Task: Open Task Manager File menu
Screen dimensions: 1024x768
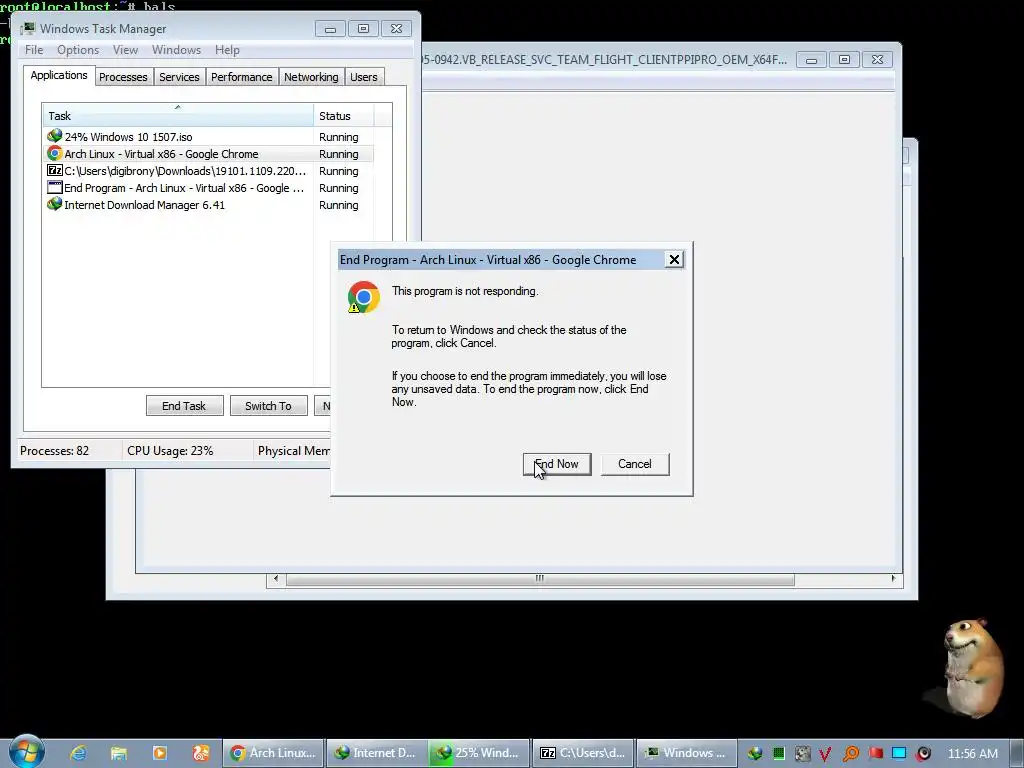Action: click(x=34, y=50)
